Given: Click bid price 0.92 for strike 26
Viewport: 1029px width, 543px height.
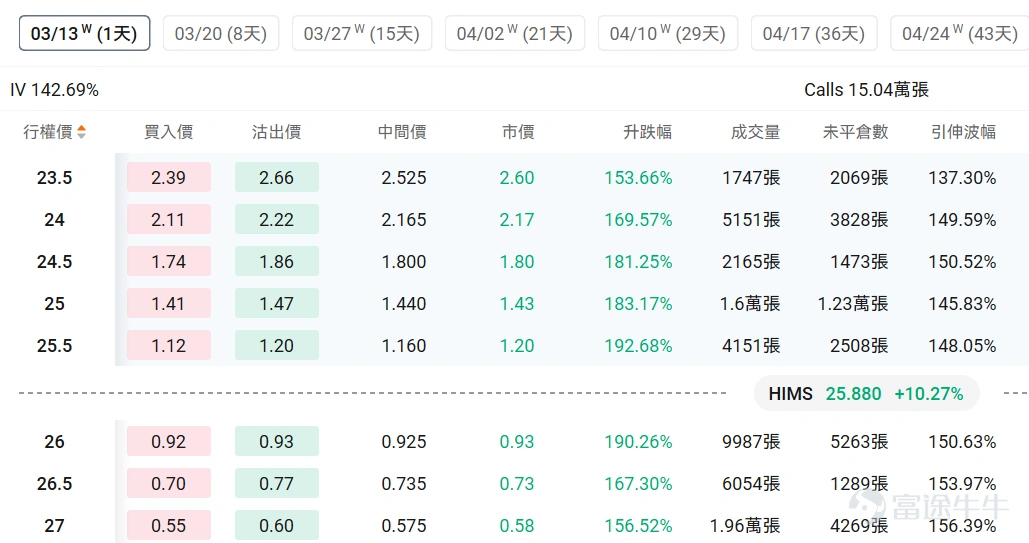Looking at the screenshot, I should (169, 441).
